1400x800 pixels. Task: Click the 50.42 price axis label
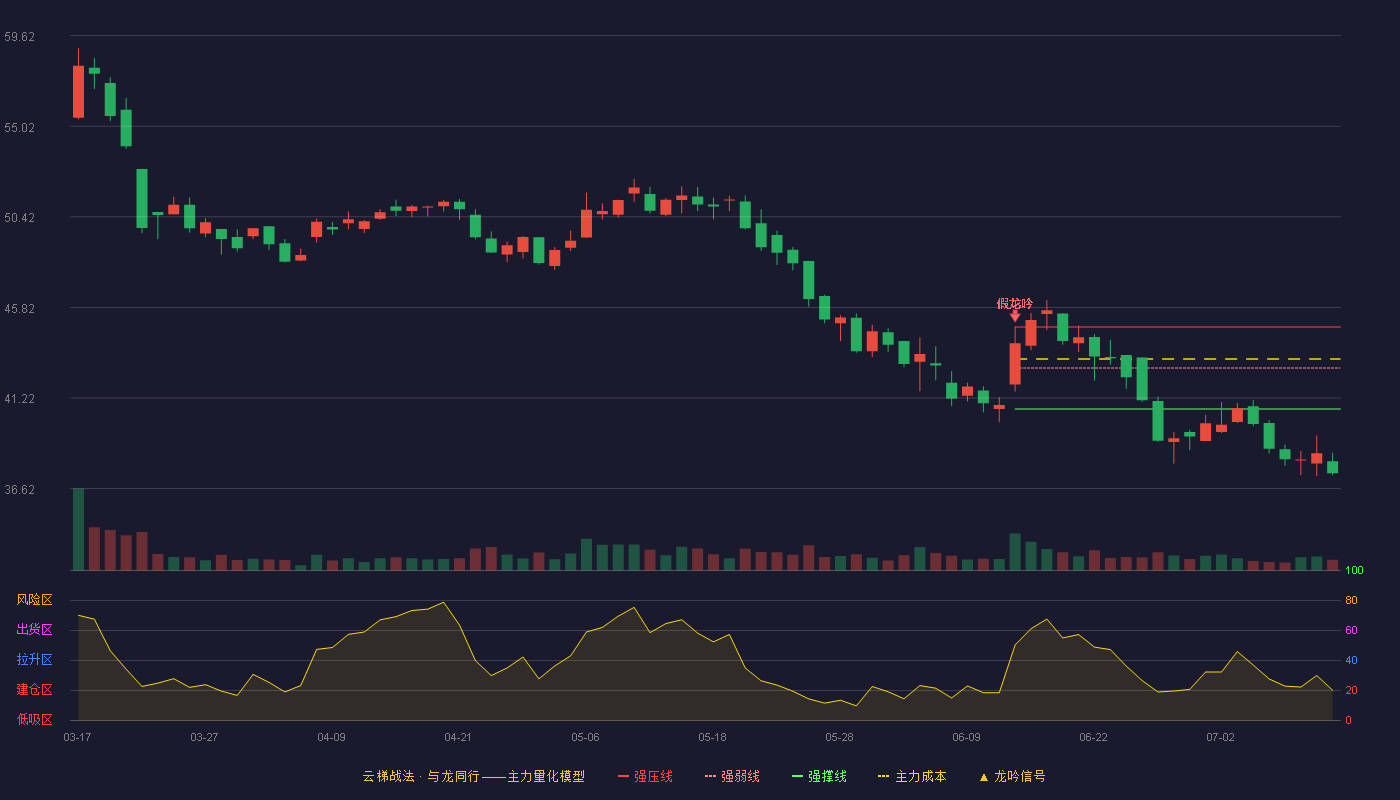pos(20,217)
